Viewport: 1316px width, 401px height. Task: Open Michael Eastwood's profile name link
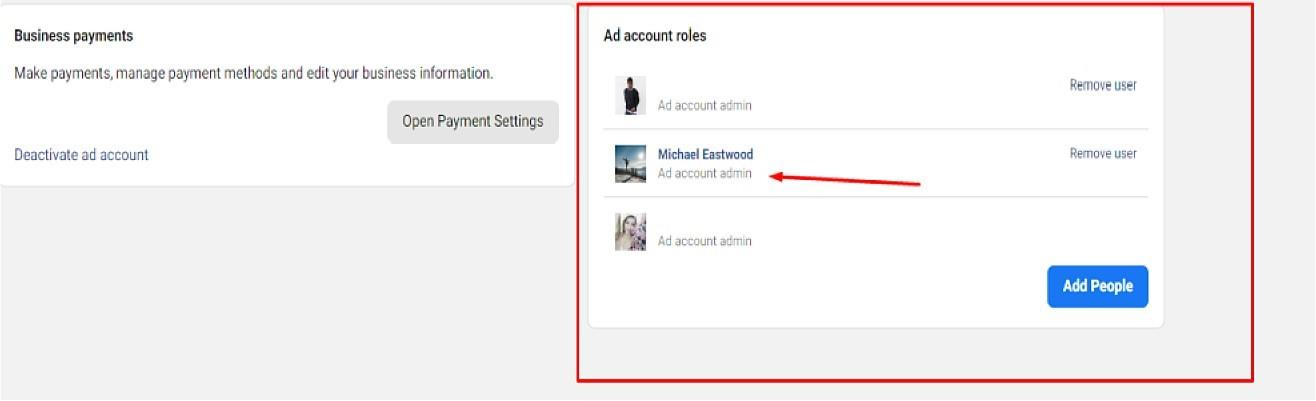pyautogui.click(x=705, y=154)
